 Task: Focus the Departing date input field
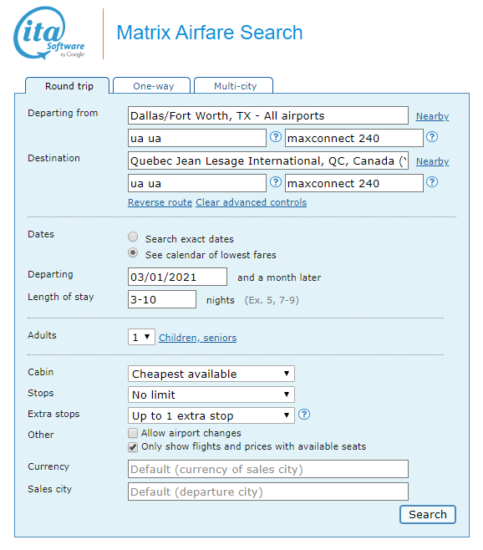pyautogui.click(x=177, y=277)
